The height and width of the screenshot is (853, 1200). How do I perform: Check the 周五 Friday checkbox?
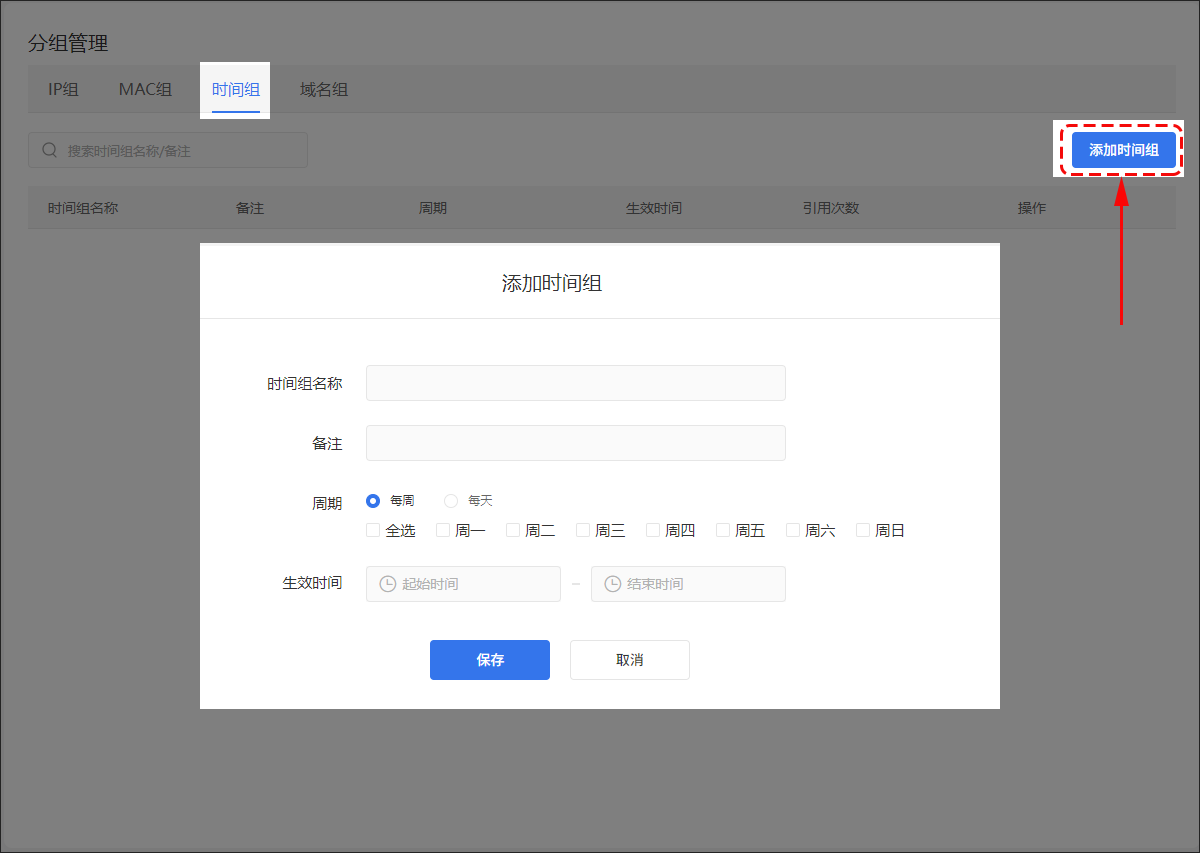coord(723,530)
